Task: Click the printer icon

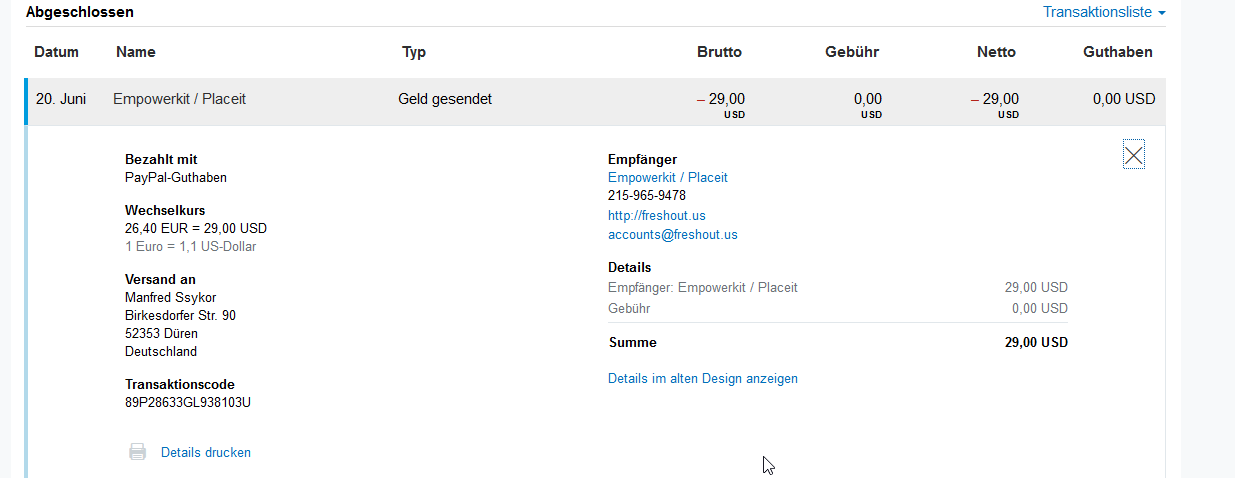Action: tap(138, 452)
